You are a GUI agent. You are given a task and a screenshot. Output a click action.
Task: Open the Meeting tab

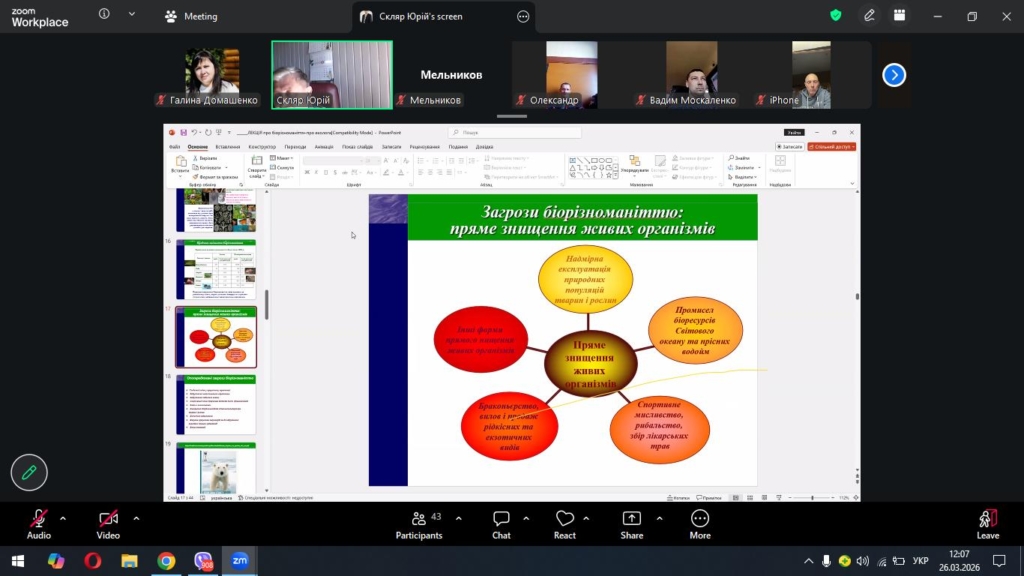point(191,17)
